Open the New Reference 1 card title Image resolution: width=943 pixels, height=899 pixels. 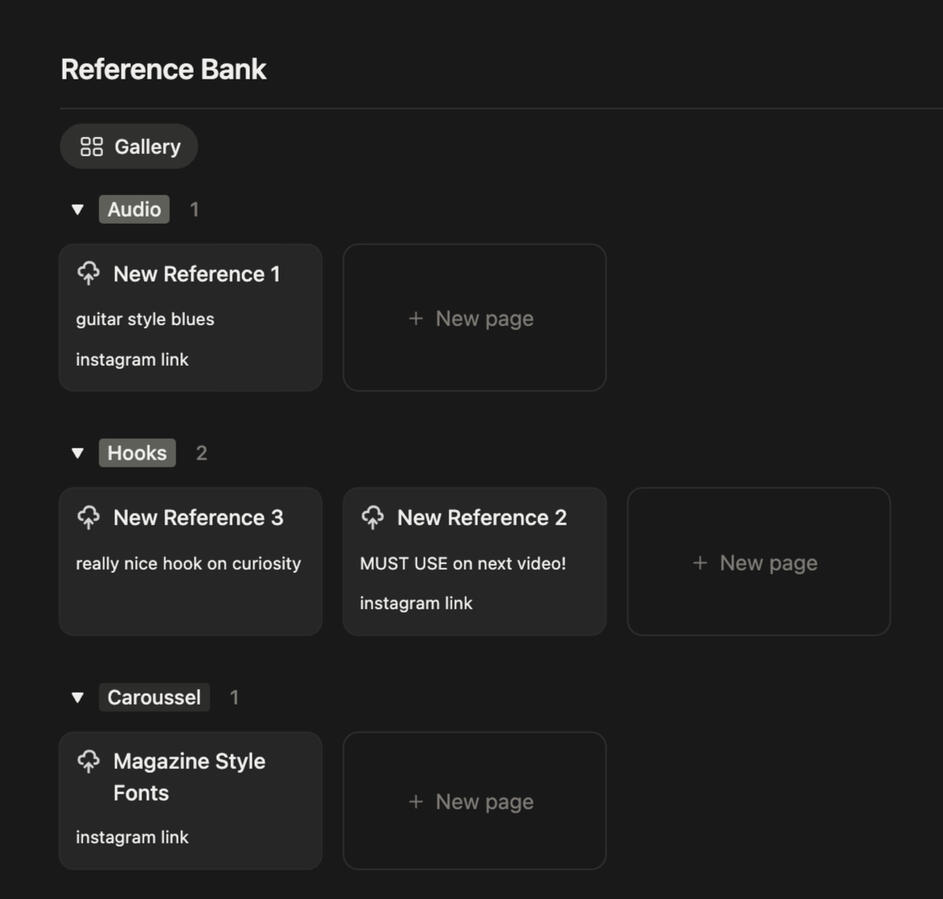(196, 274)
